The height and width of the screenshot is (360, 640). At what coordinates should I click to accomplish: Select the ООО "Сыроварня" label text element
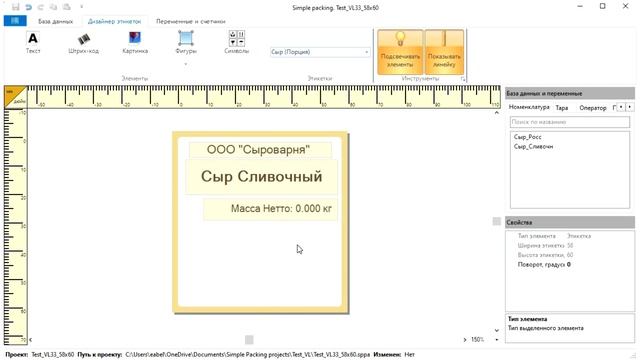(x=260, y=150)
